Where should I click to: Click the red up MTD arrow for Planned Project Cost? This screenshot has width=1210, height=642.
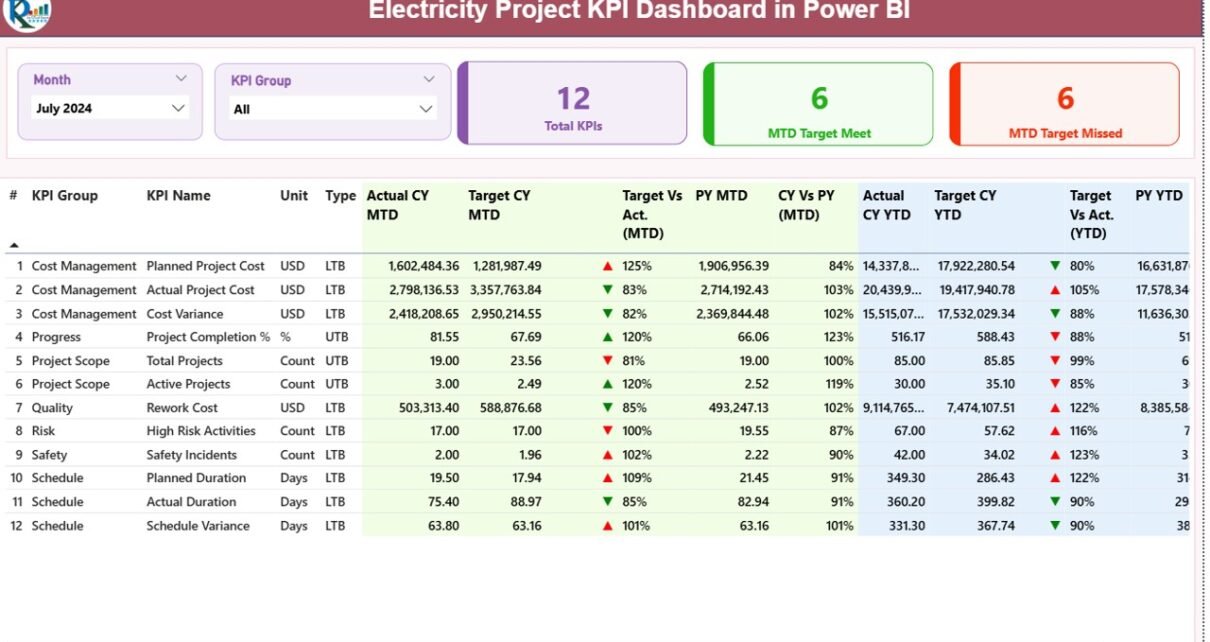(607, 267)
